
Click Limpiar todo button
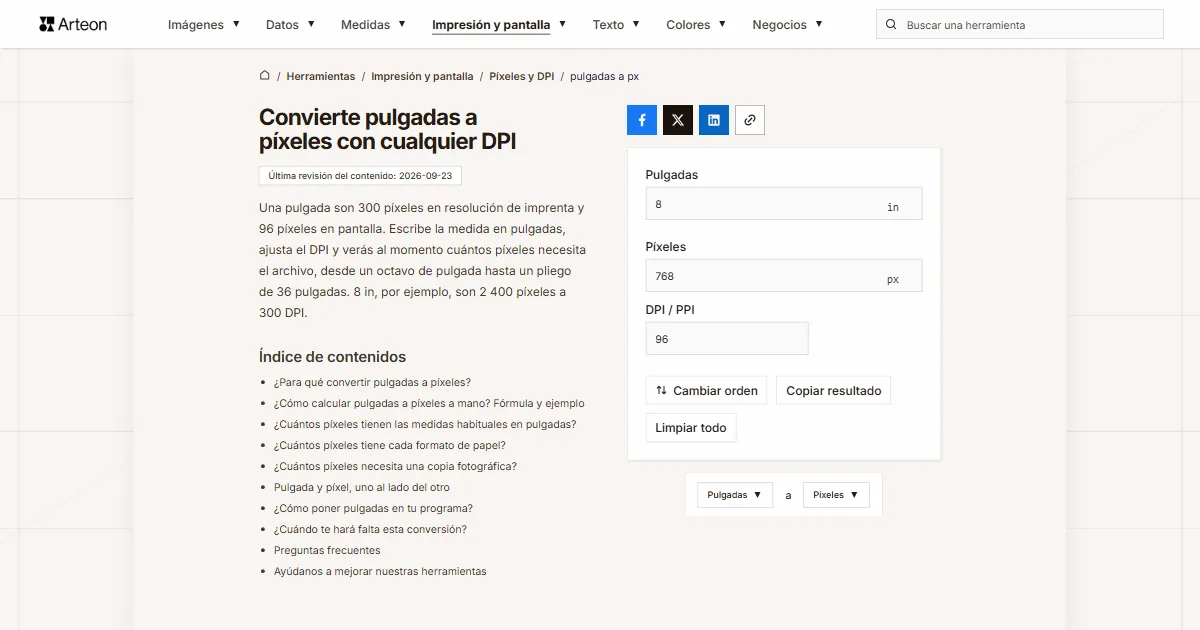pyautogui.click(x=691, y=428)
